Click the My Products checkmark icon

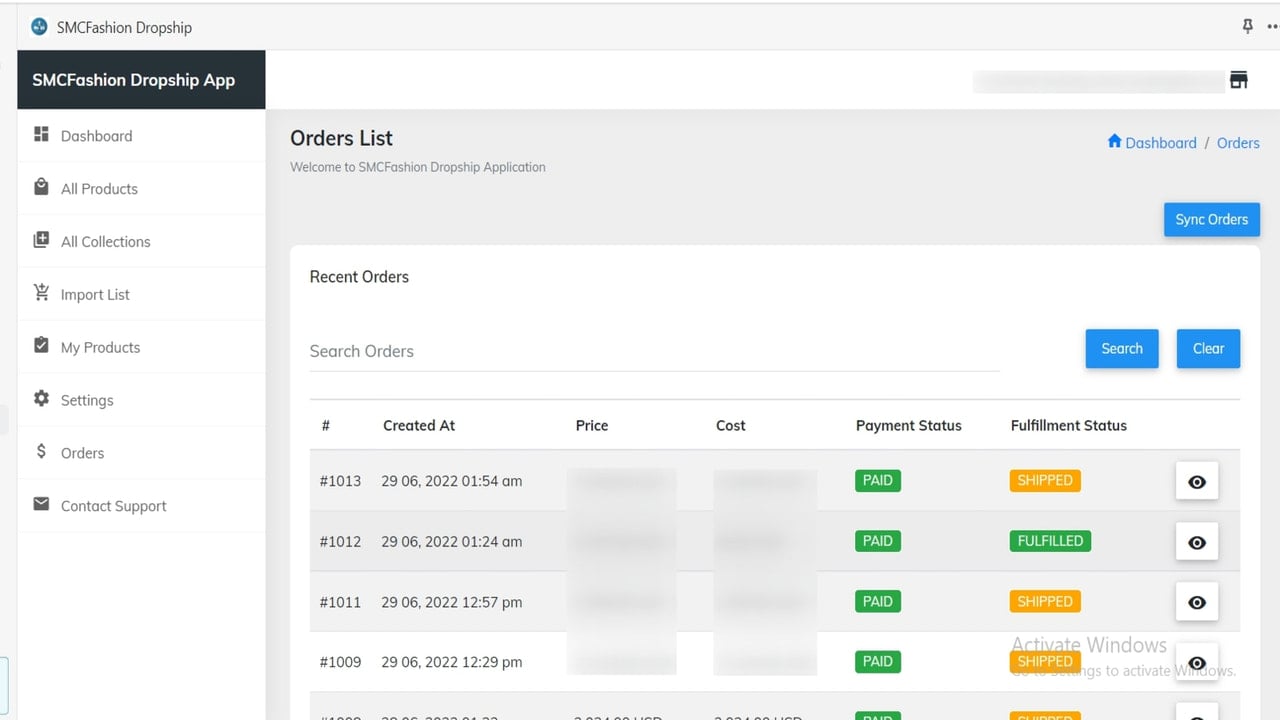tap(41, 345)
